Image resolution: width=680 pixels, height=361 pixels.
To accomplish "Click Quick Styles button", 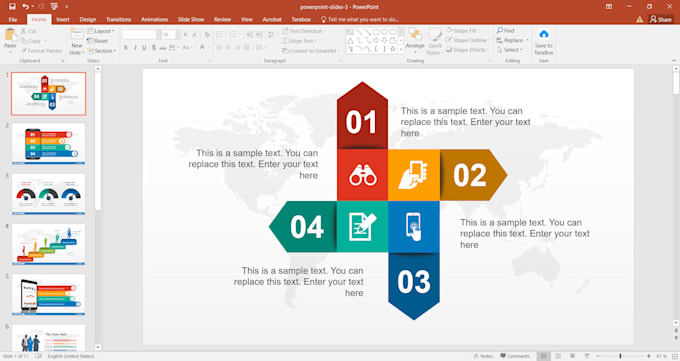I will click(435, 41).
